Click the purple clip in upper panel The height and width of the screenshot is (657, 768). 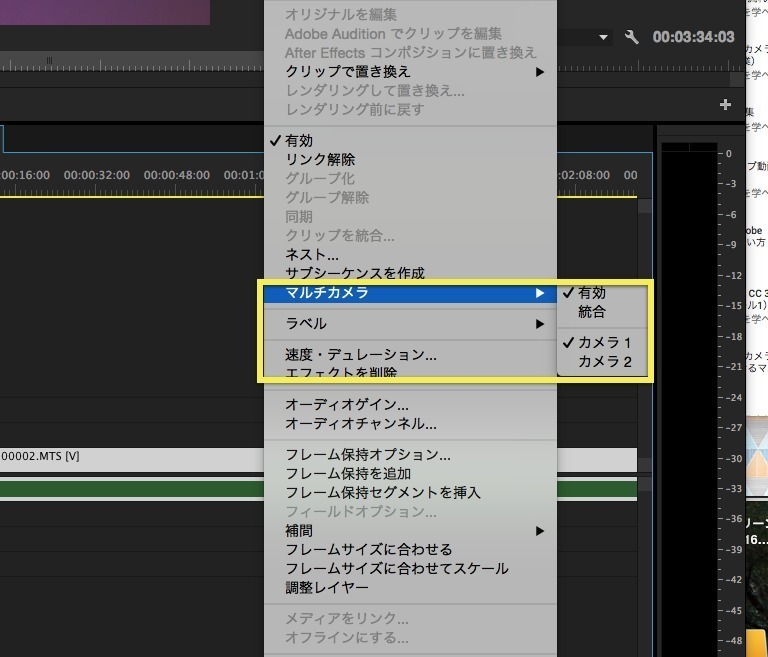[x=105, y=12]
